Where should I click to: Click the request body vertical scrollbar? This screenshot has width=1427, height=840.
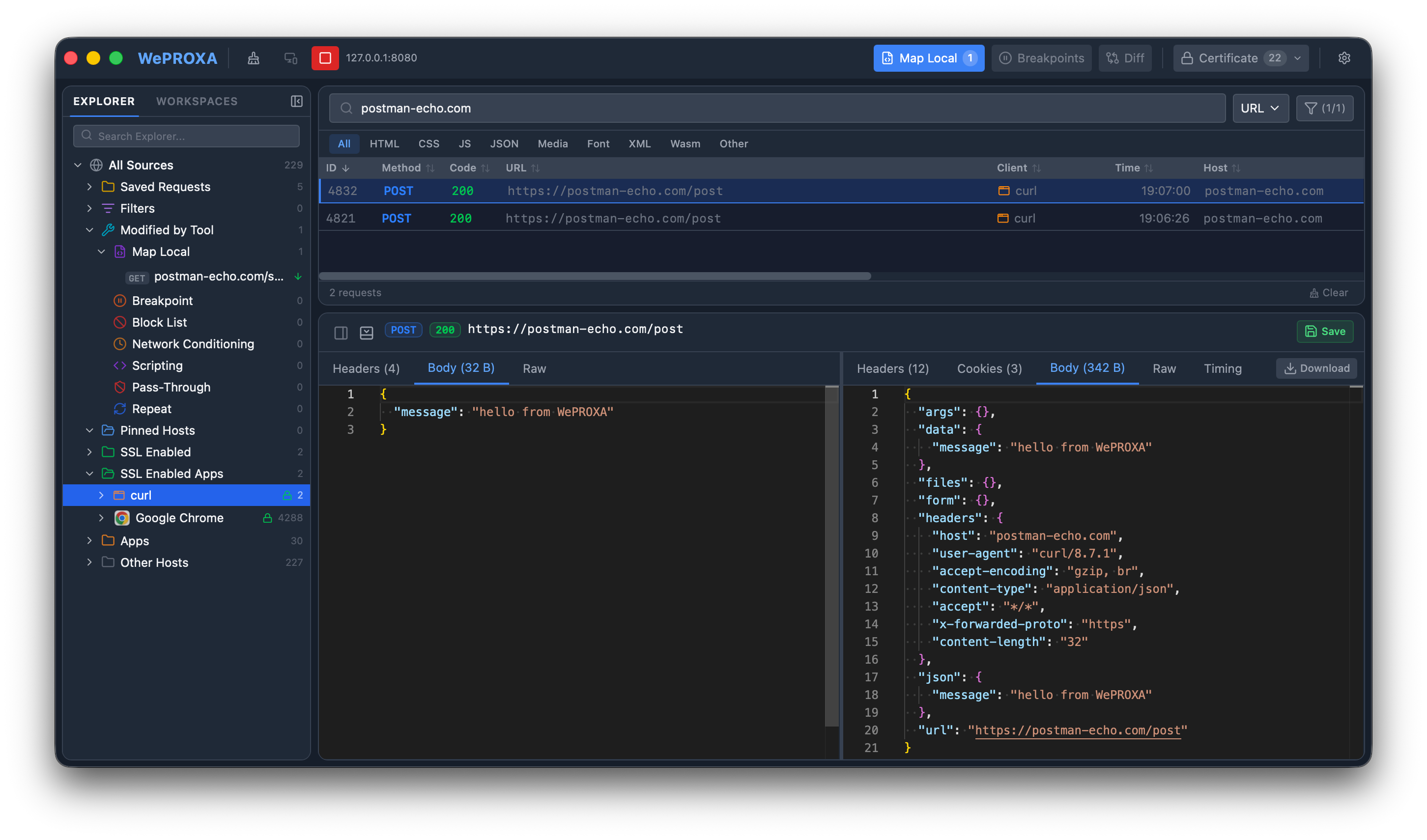(831, 556)
